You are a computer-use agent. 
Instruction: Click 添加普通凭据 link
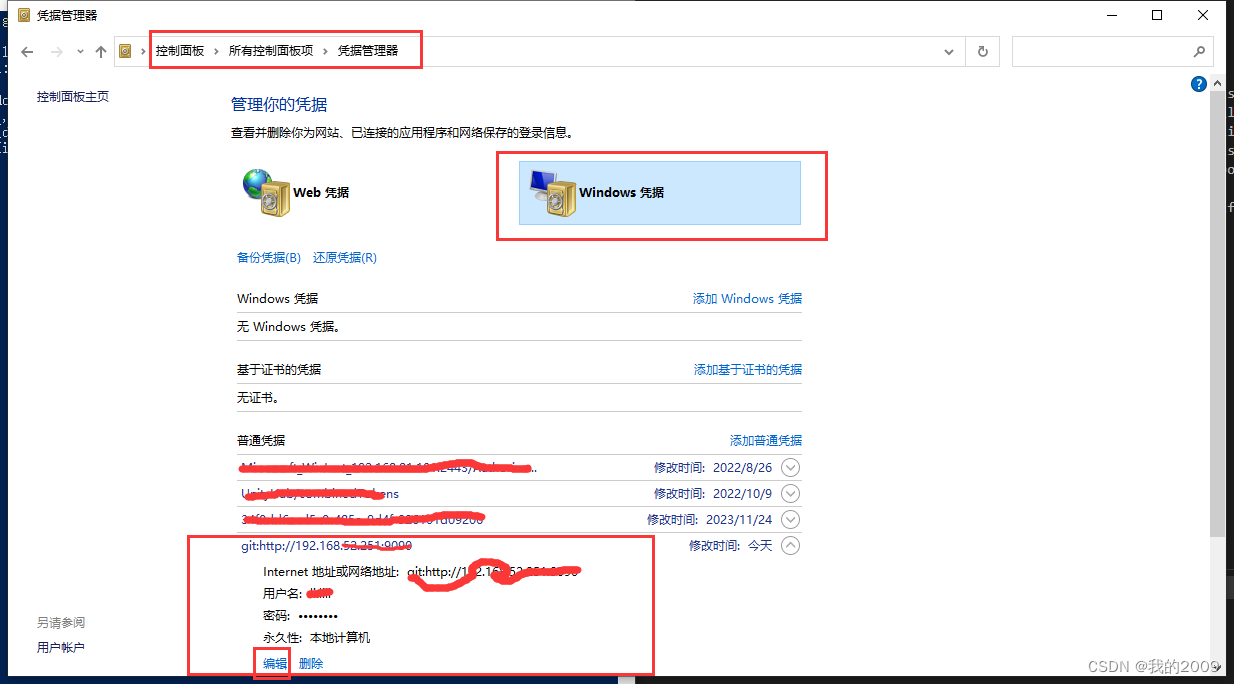point(766,441)
